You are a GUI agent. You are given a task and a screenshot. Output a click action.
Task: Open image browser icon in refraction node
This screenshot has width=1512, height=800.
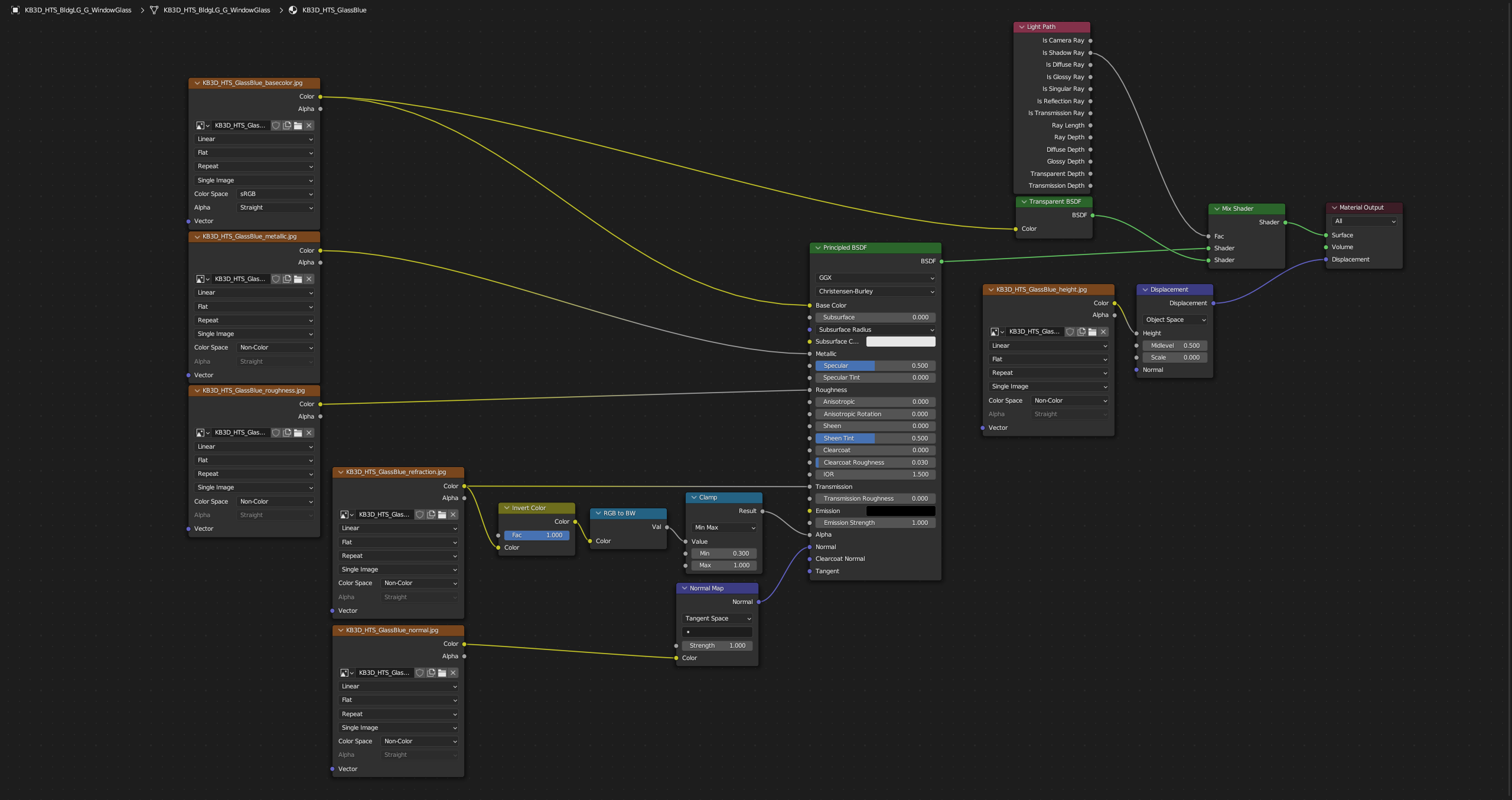pos(346,515)
